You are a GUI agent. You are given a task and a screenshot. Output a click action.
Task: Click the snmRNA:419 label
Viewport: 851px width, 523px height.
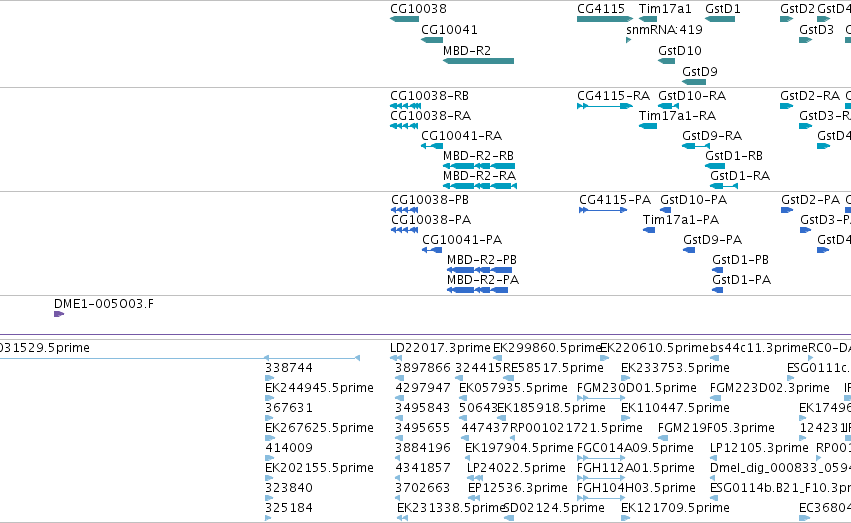point(664,30)
